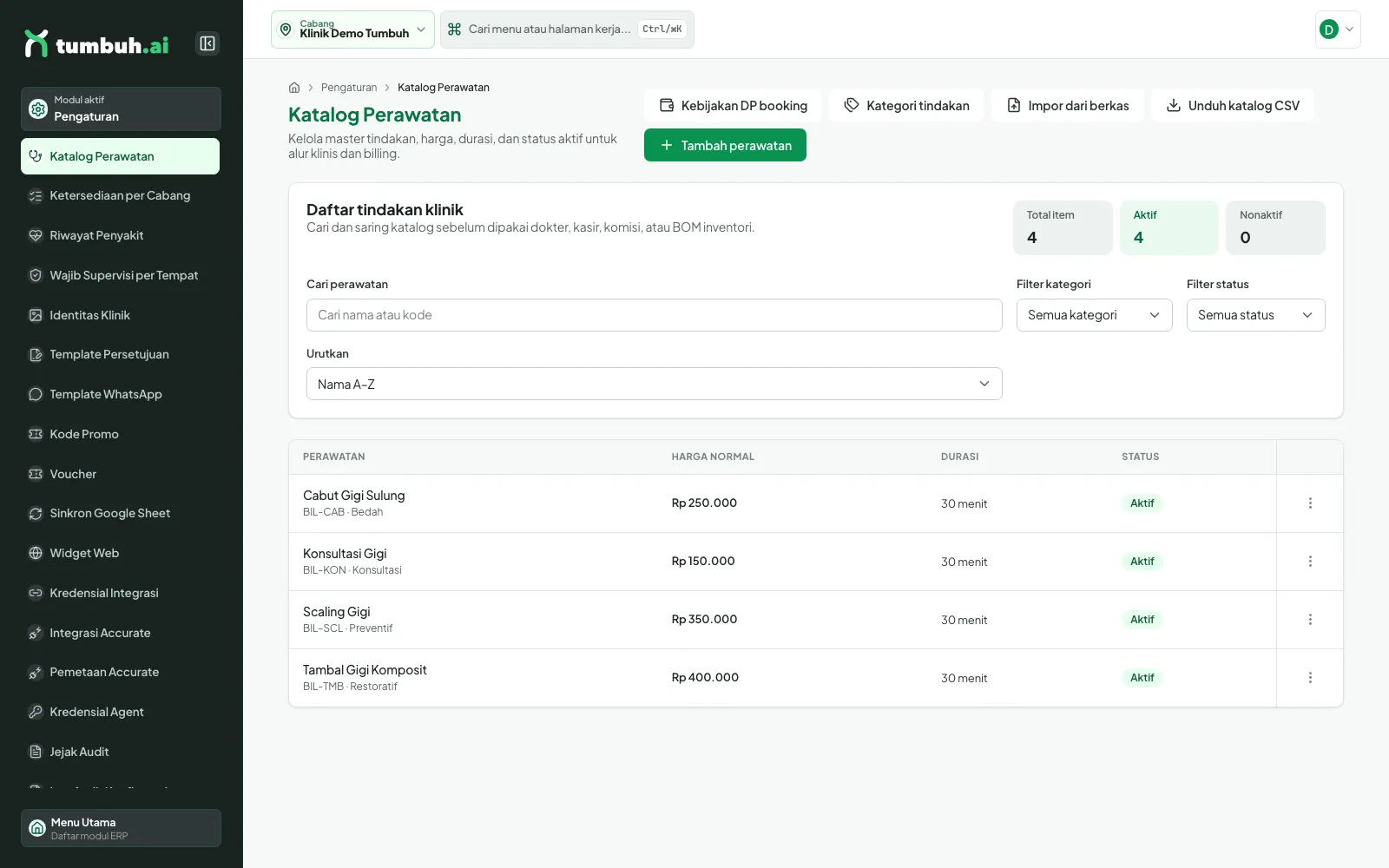Click the Menu Utama home icon
Image resolution: width=1389 pixels, height=868 pixels.
(37, 828)
